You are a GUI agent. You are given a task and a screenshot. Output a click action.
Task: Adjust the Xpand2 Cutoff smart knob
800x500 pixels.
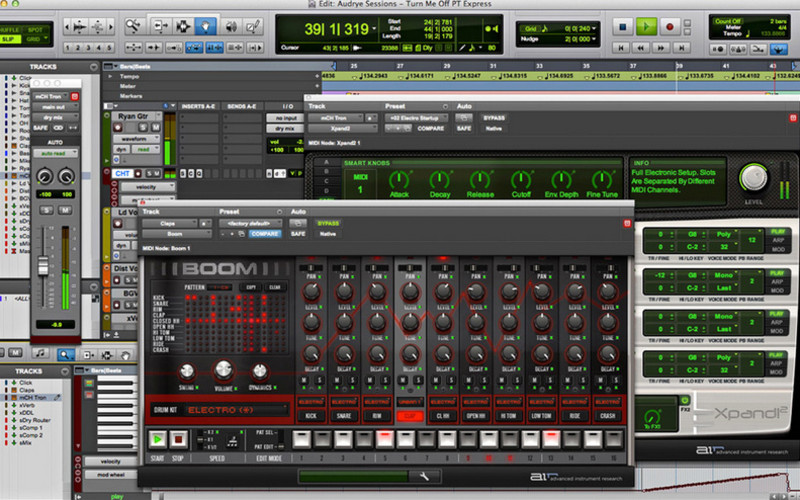click(x=520, y=179)
